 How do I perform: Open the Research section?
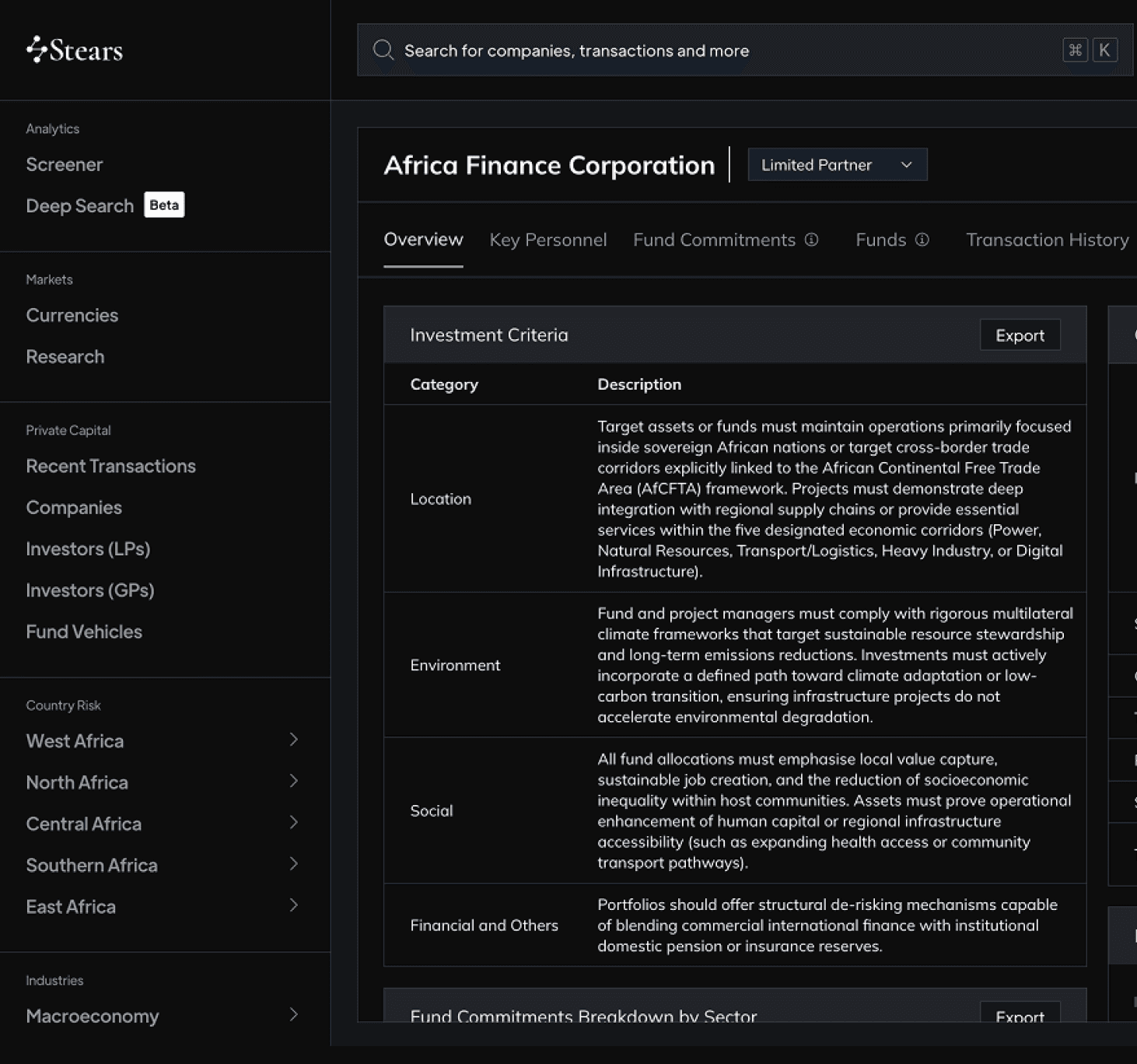65,357
